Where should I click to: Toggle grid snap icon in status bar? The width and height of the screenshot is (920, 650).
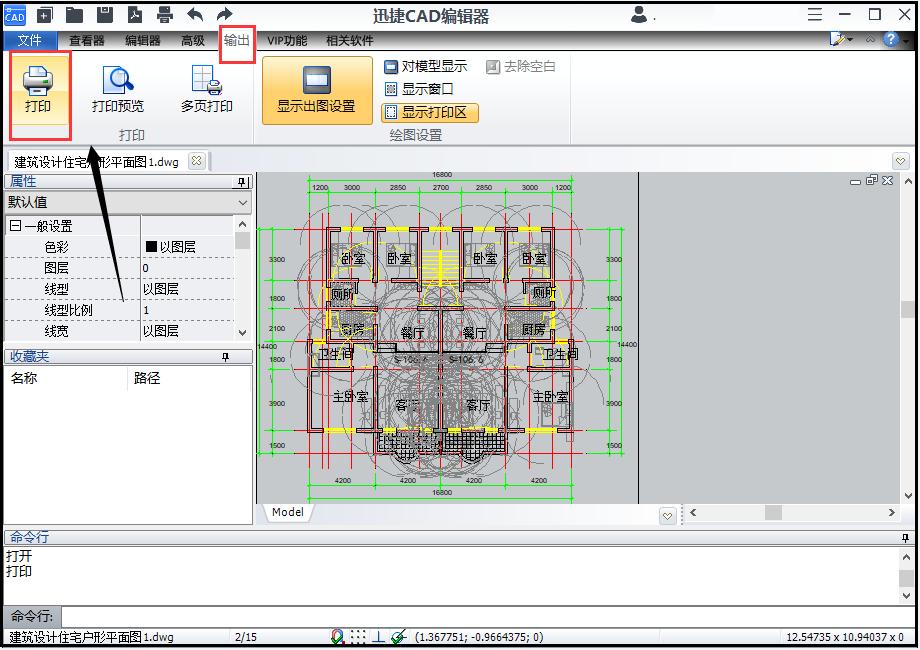tap(358, 634)
